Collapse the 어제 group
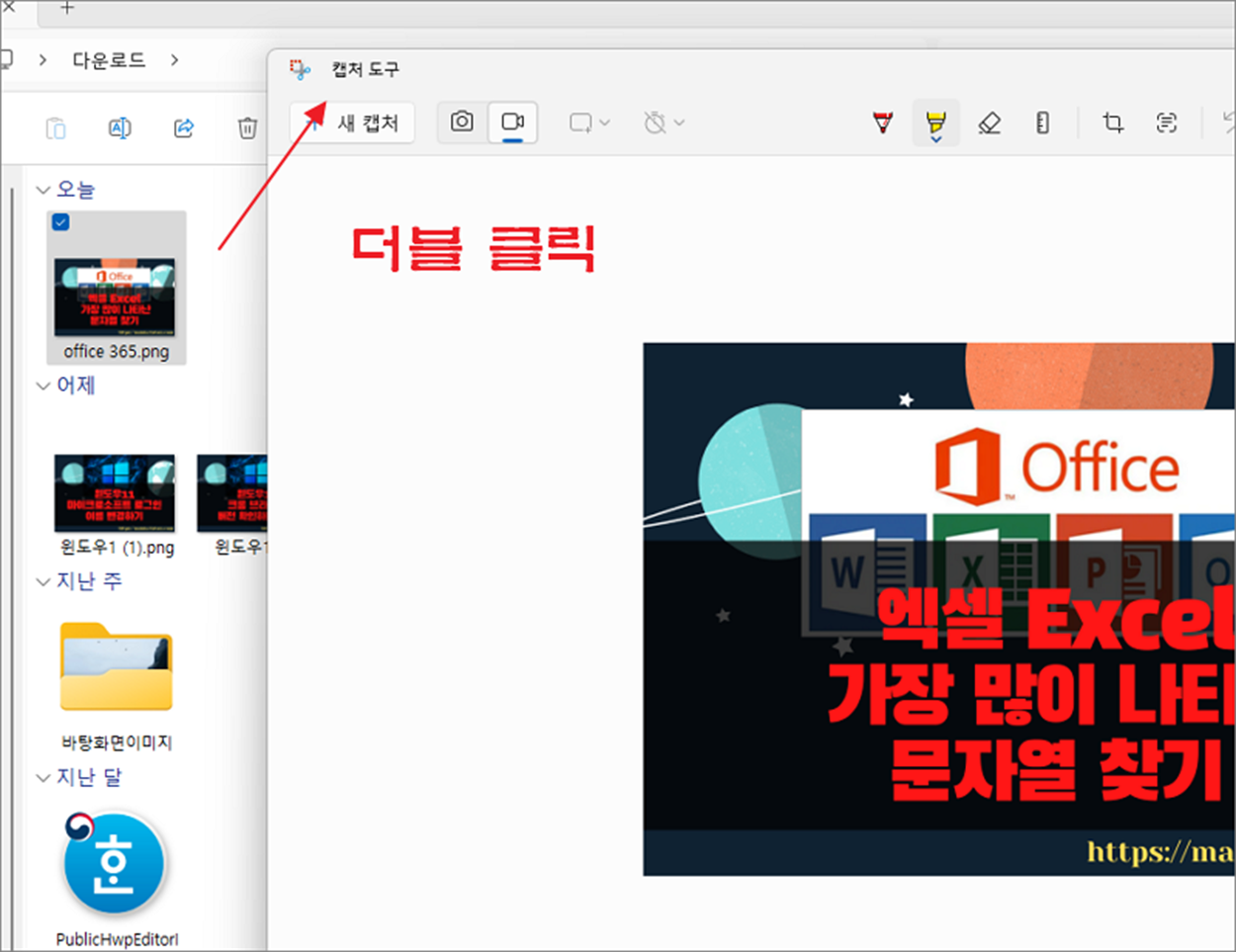Screen dimensions: 1236x952 43,386
